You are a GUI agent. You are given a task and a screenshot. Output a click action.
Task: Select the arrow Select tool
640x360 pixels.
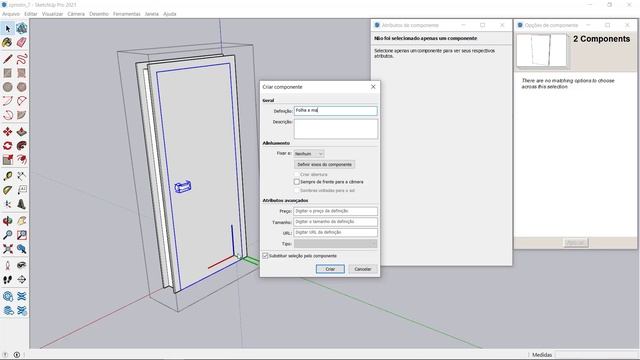(x=8, y=28)
